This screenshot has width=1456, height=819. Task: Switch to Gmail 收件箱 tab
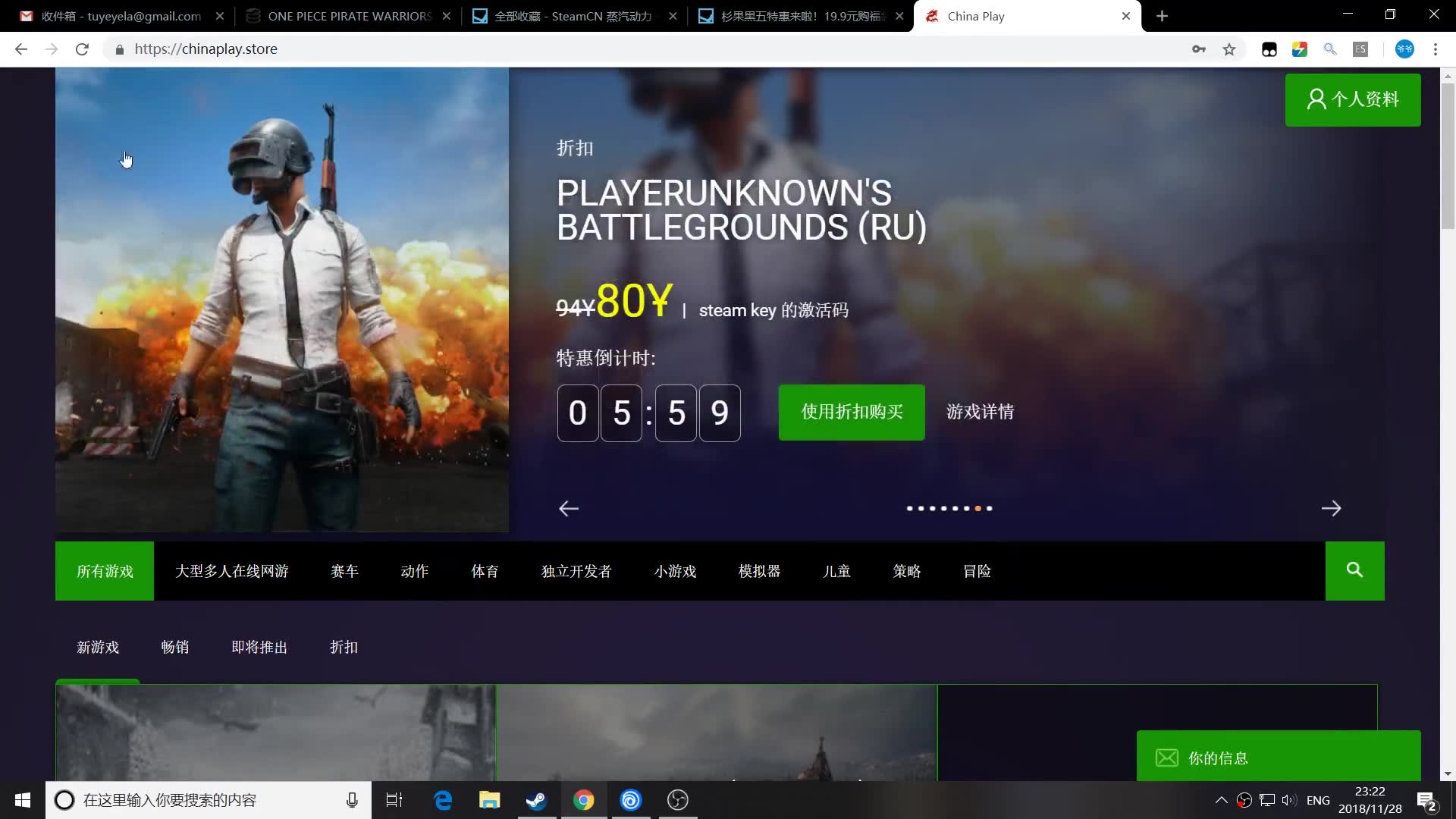coord(121,16)
